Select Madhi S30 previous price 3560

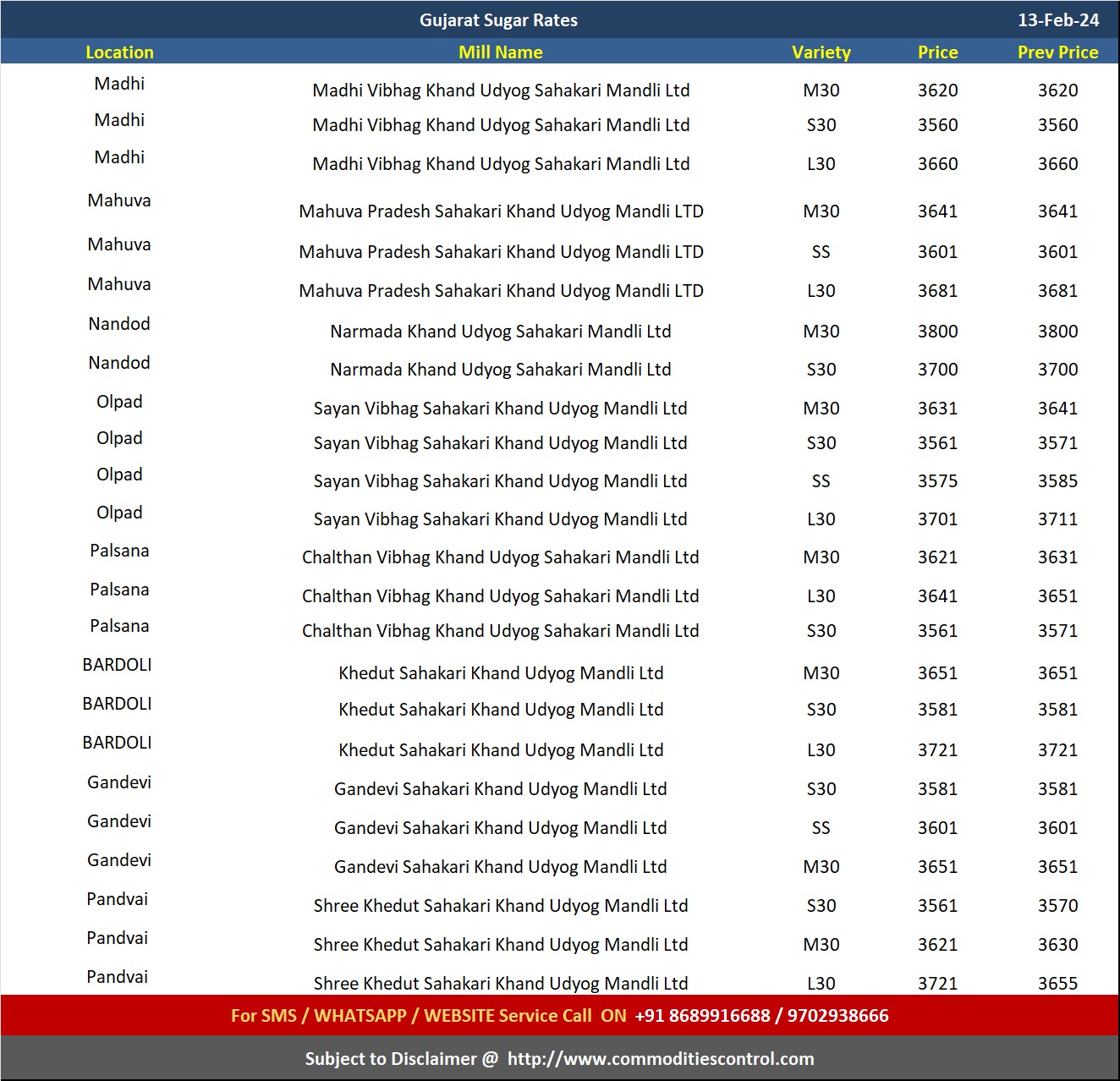tap(1058, 125)
